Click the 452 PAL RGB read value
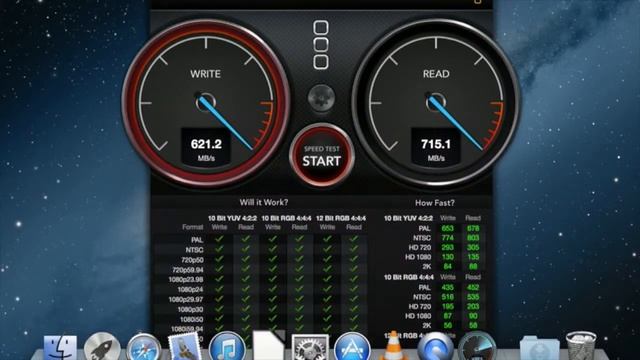 (x=473, y=287)
